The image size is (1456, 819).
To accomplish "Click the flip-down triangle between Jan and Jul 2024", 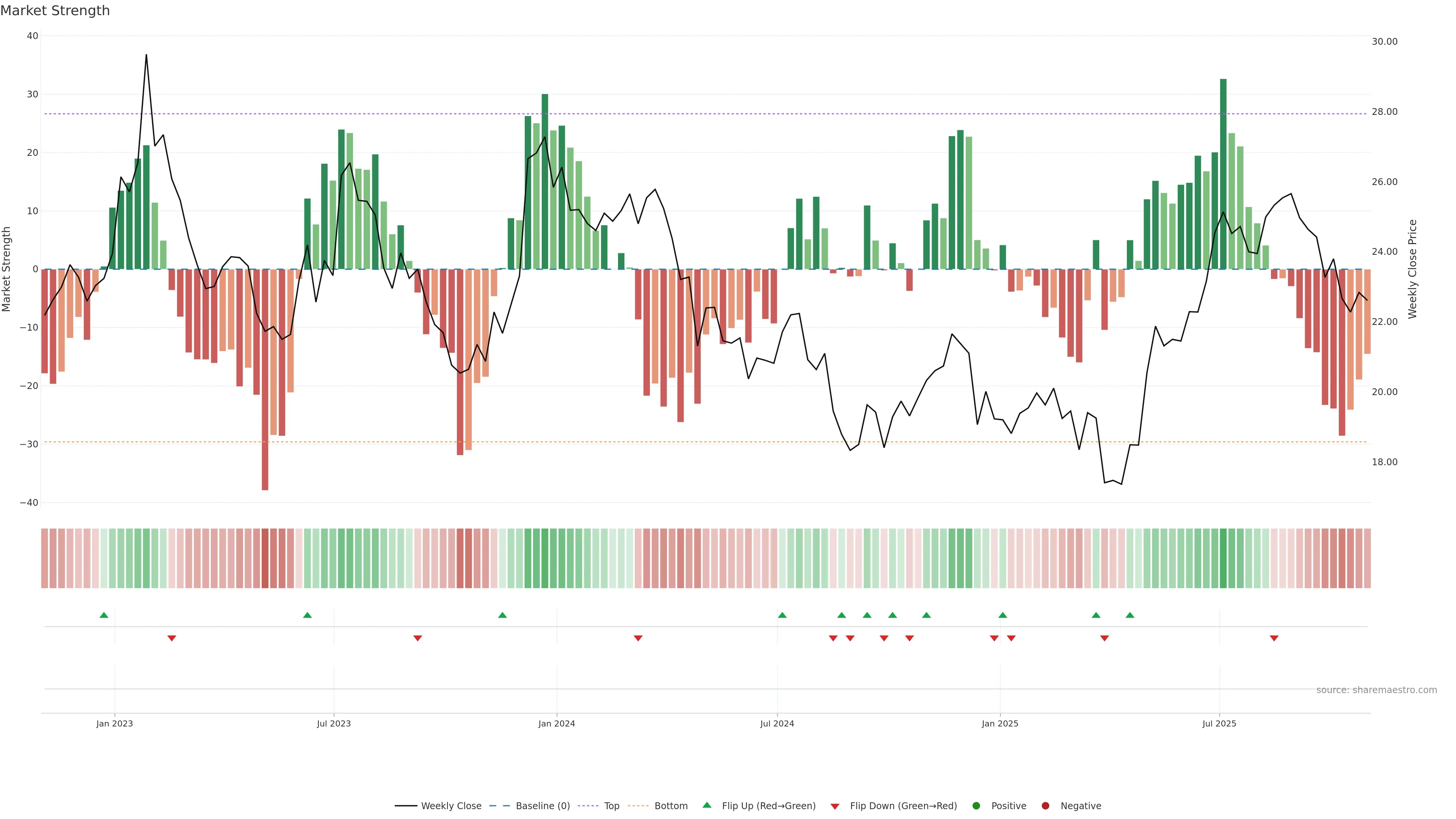I will point(638,638).
